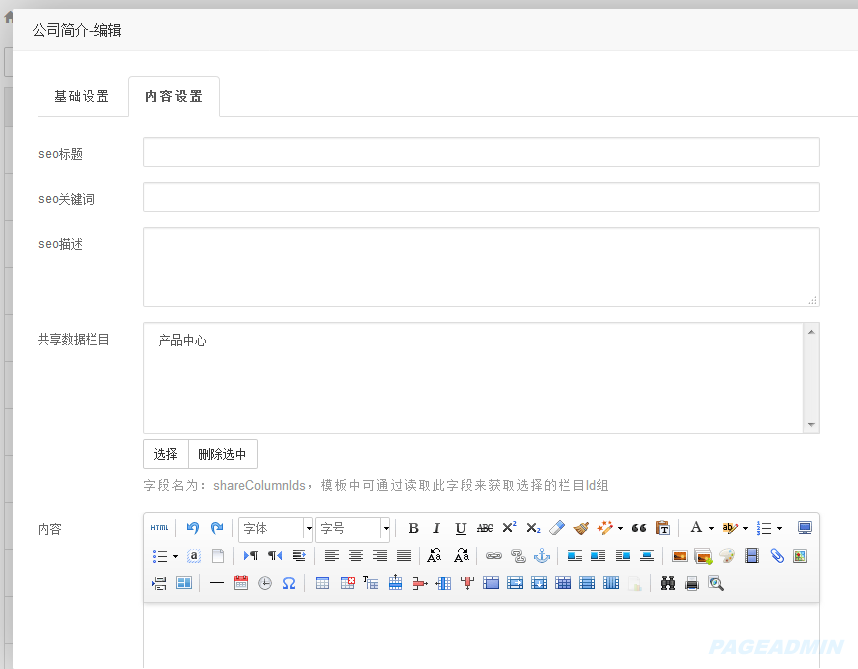Insert blockquote with quote marks icon
This screenshot has width=858, height=669.
639,528
